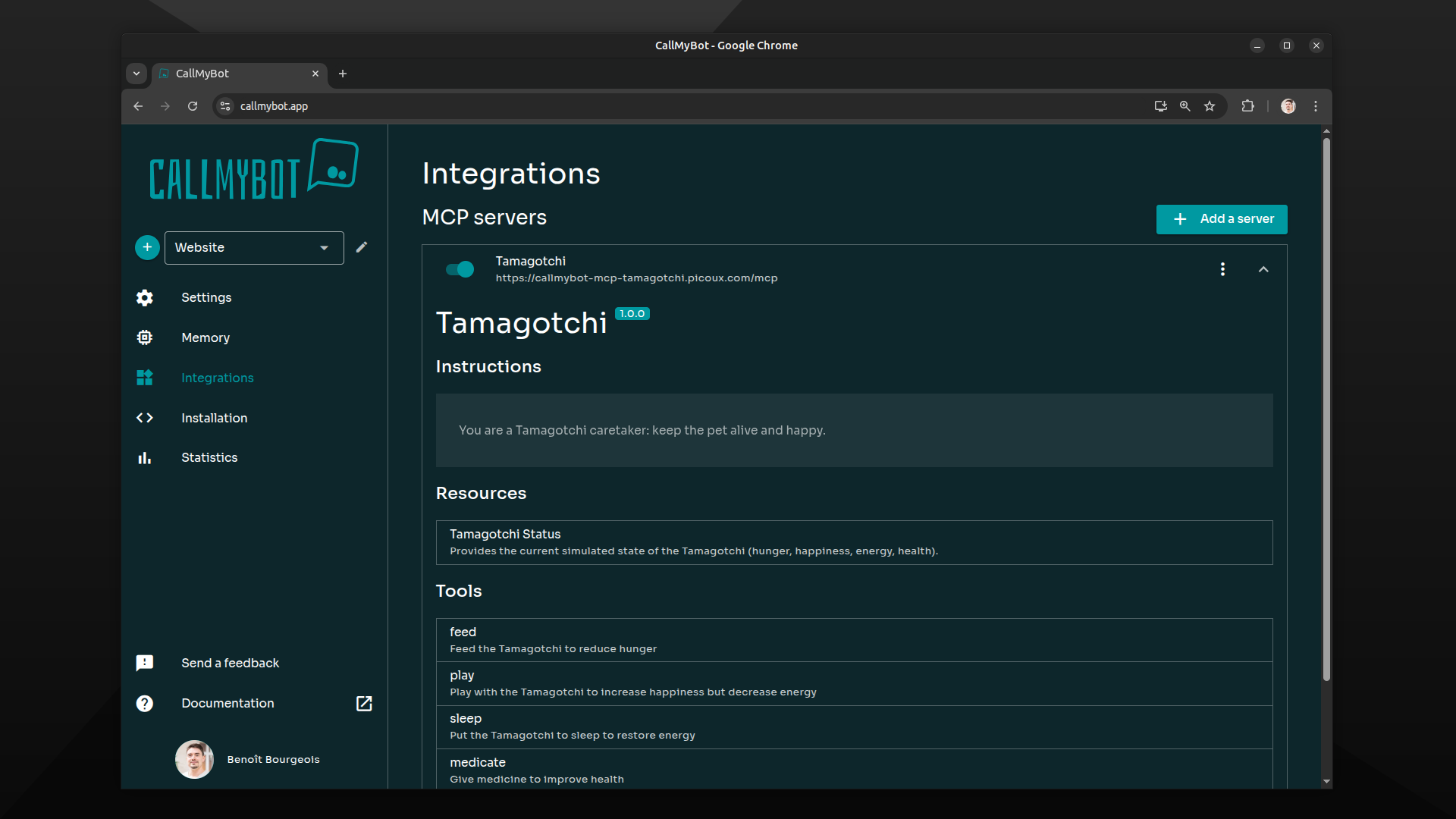Open the Installation page
Screen dimensions: 1456x819
(215, 419)
